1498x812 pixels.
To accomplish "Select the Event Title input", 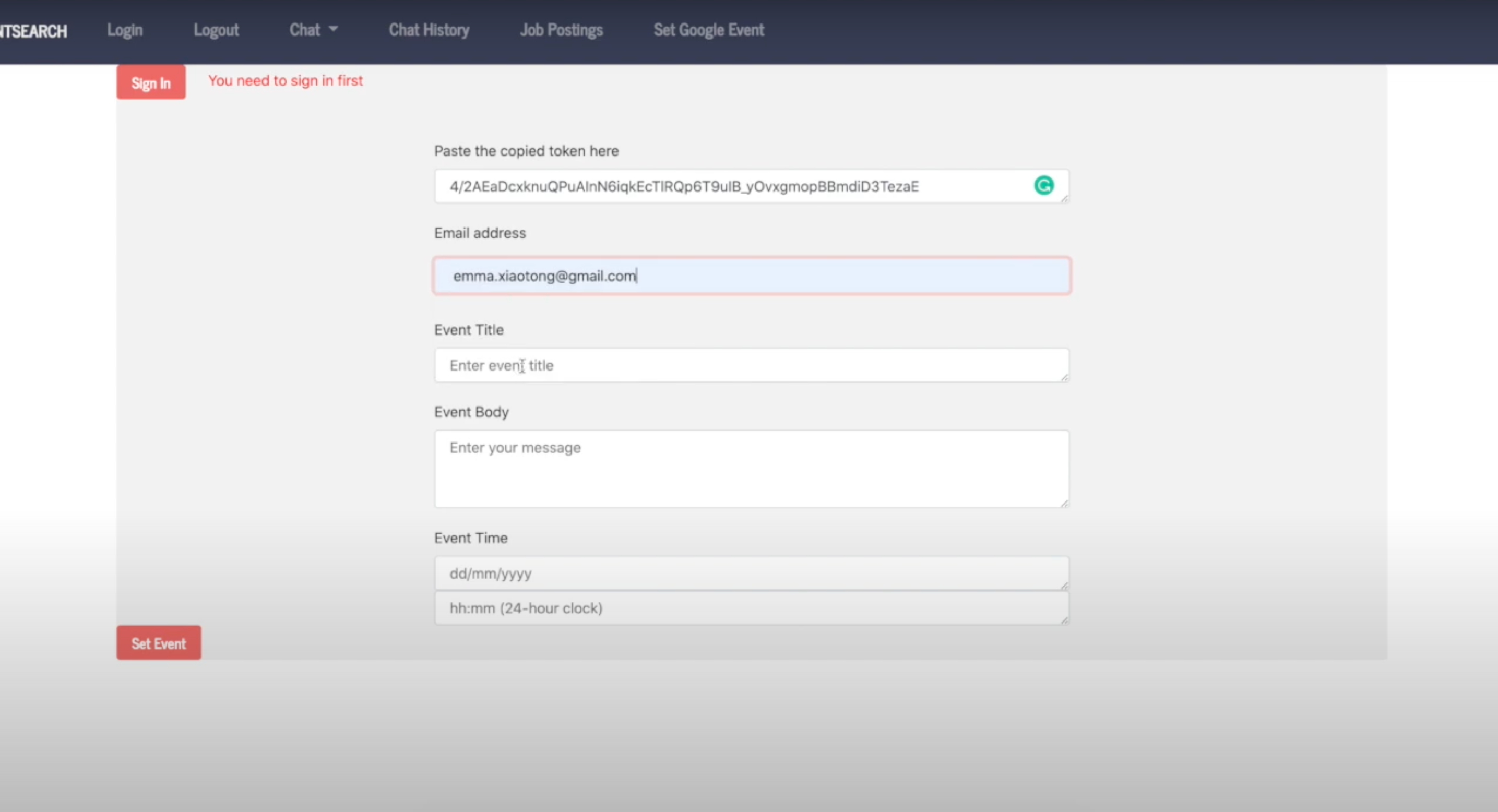I will (x=750, y=366).
